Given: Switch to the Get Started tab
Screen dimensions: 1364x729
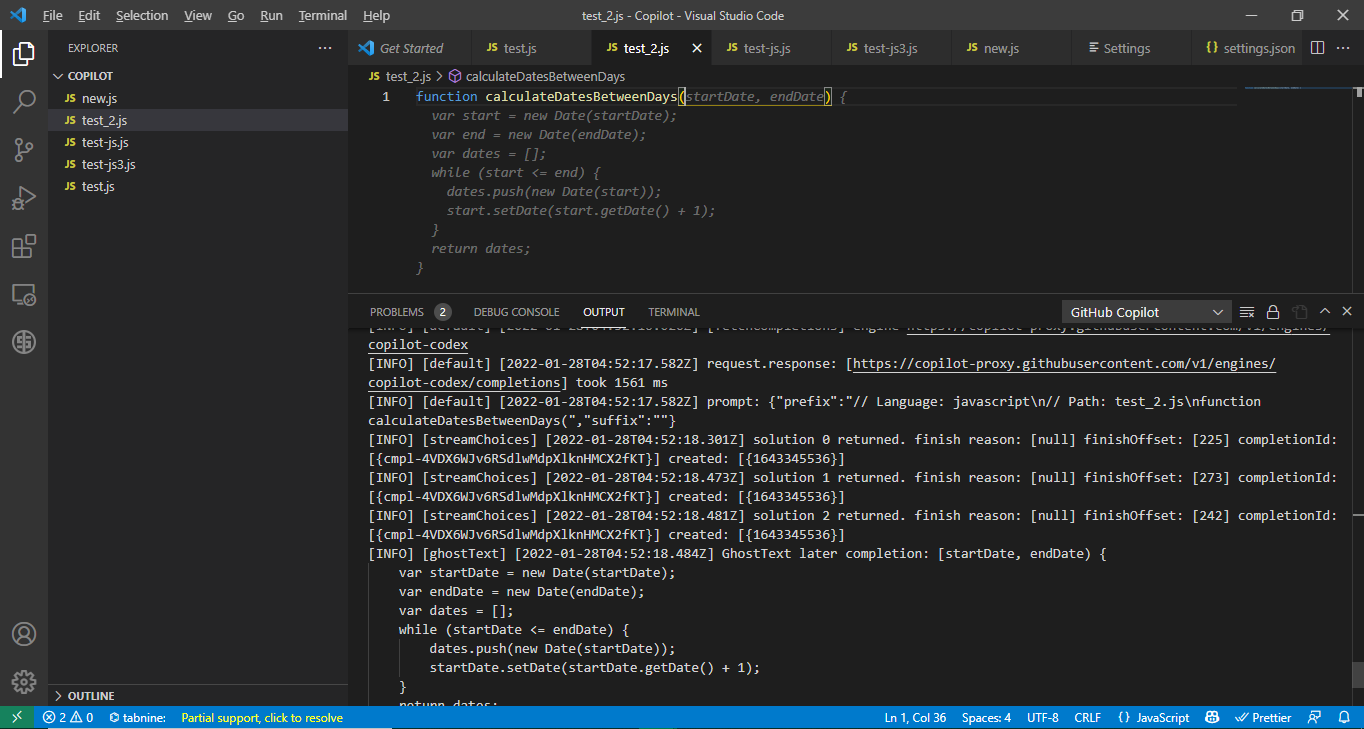Looking at the screenshot, I should [x=409, y=48].
